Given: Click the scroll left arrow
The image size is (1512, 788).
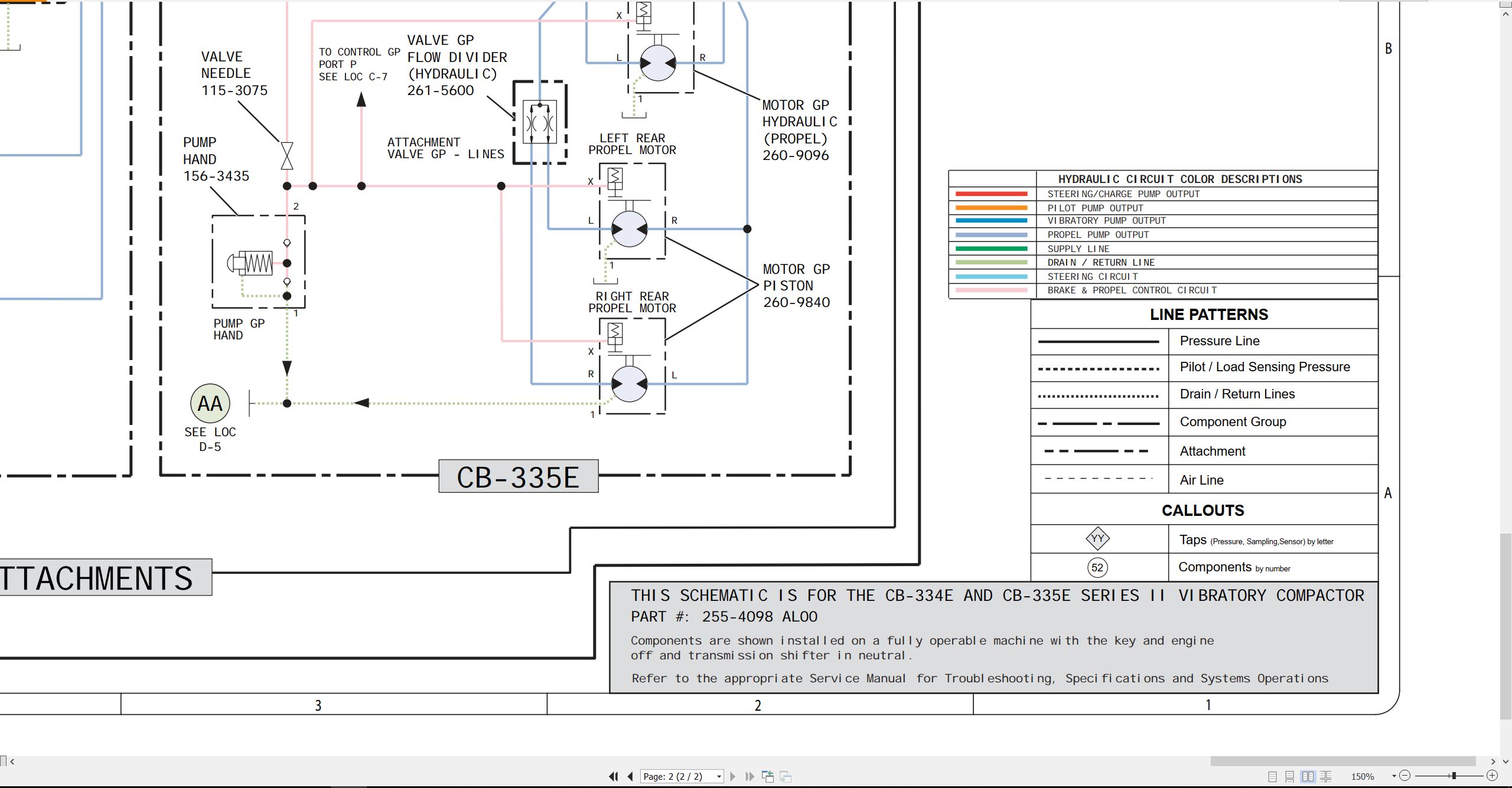Looking at the screenshot, I should [12, 761].
